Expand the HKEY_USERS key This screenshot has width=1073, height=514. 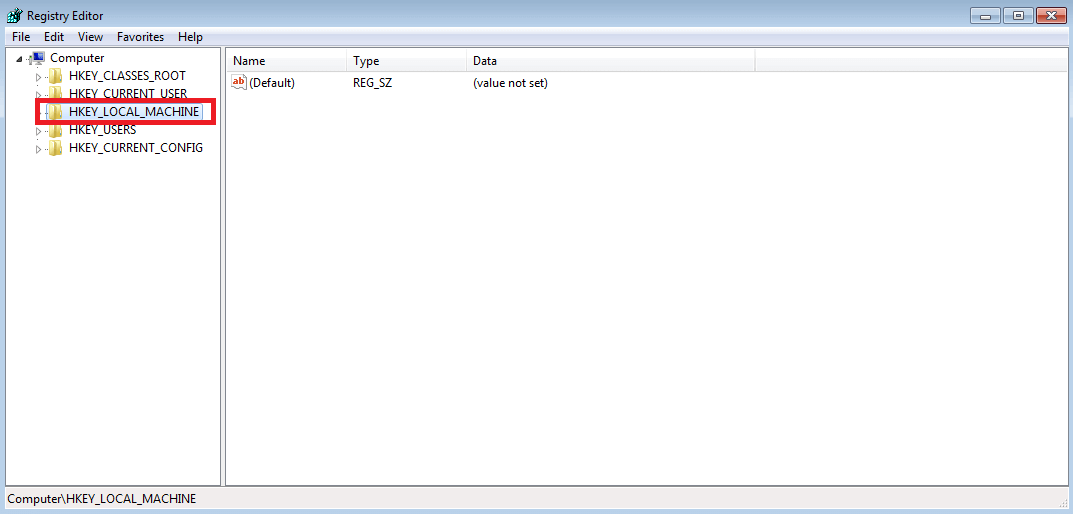(38, 131)
